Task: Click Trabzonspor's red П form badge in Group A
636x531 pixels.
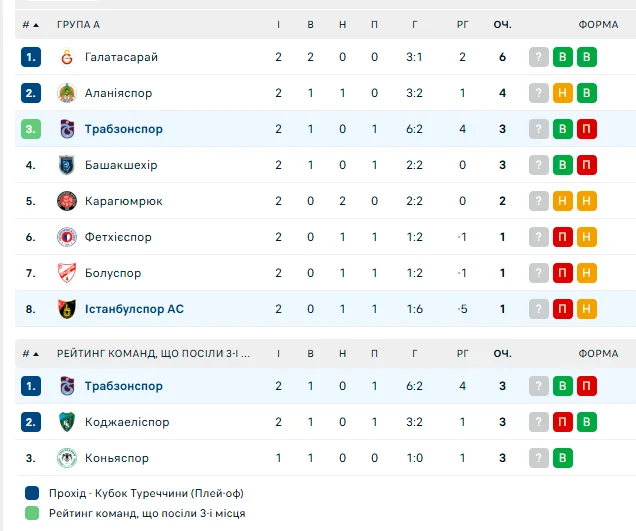Action: [x=587, y=129]
